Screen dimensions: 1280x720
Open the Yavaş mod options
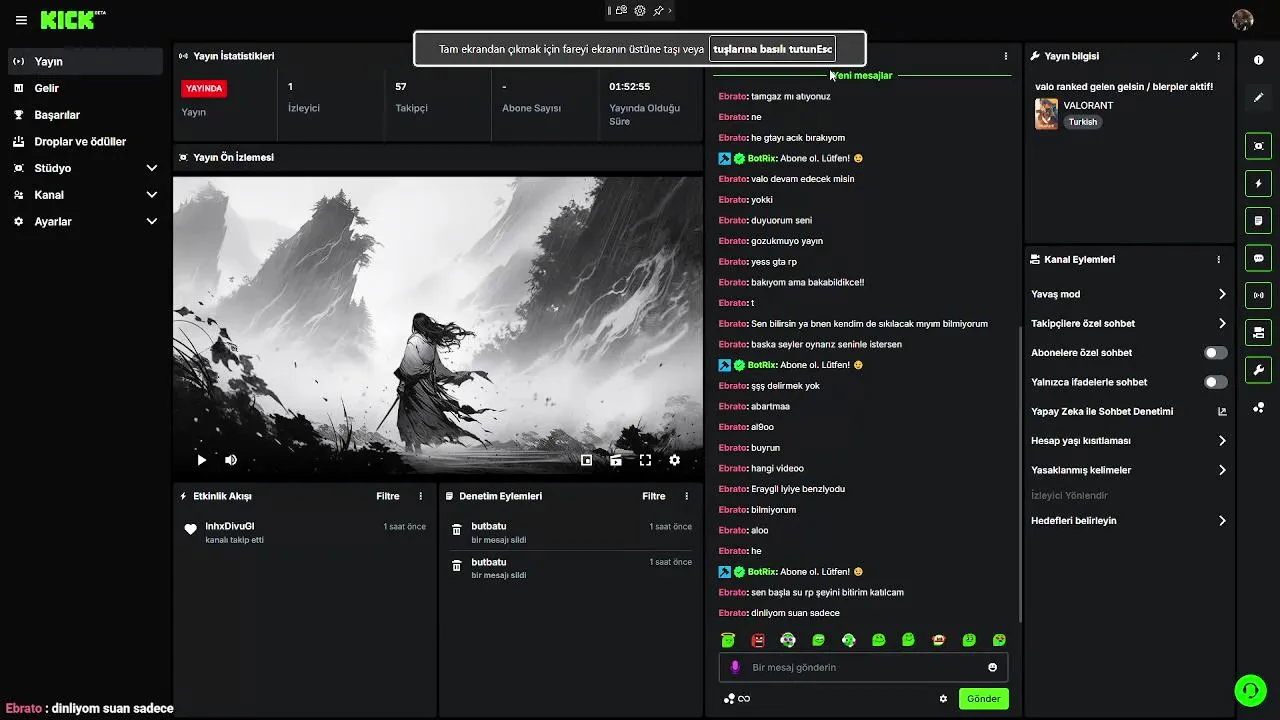pyautogui.click(x=1129, y=294)
